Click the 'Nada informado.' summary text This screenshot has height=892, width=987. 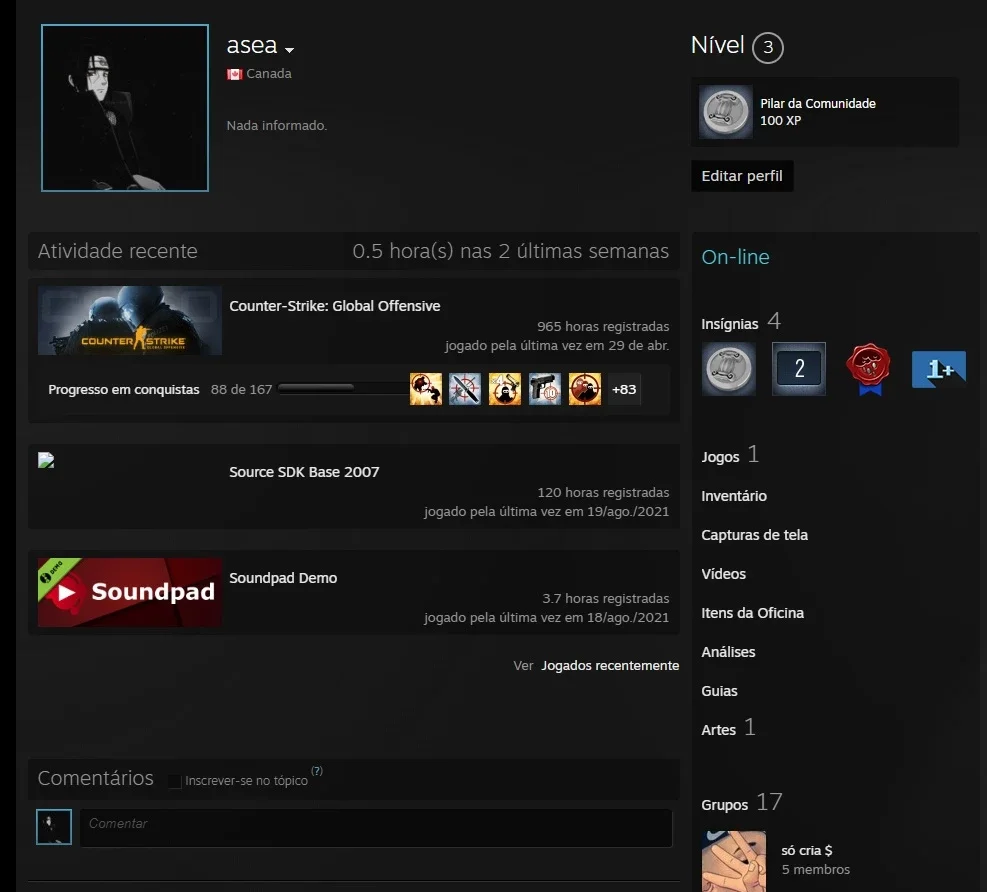(276, 125)
